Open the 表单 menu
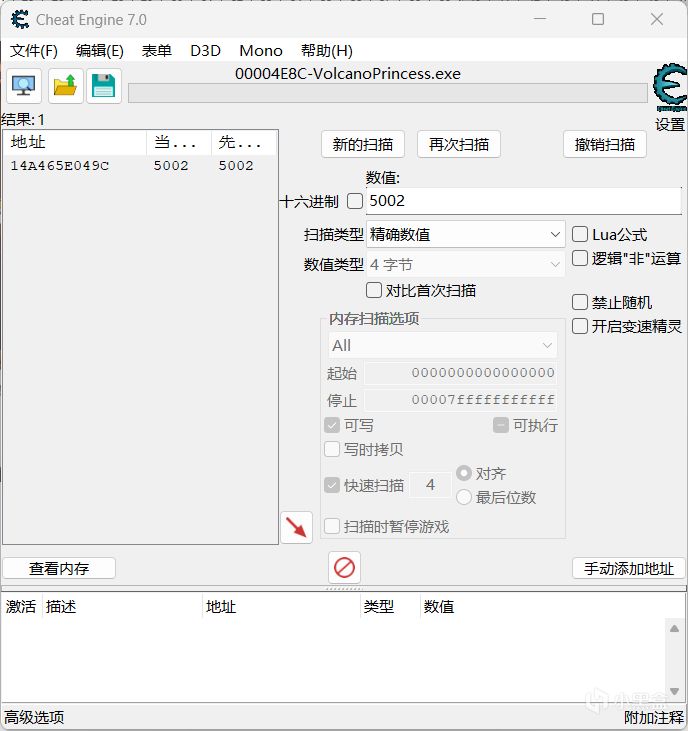688x731 pixels. tap(157, 50)
